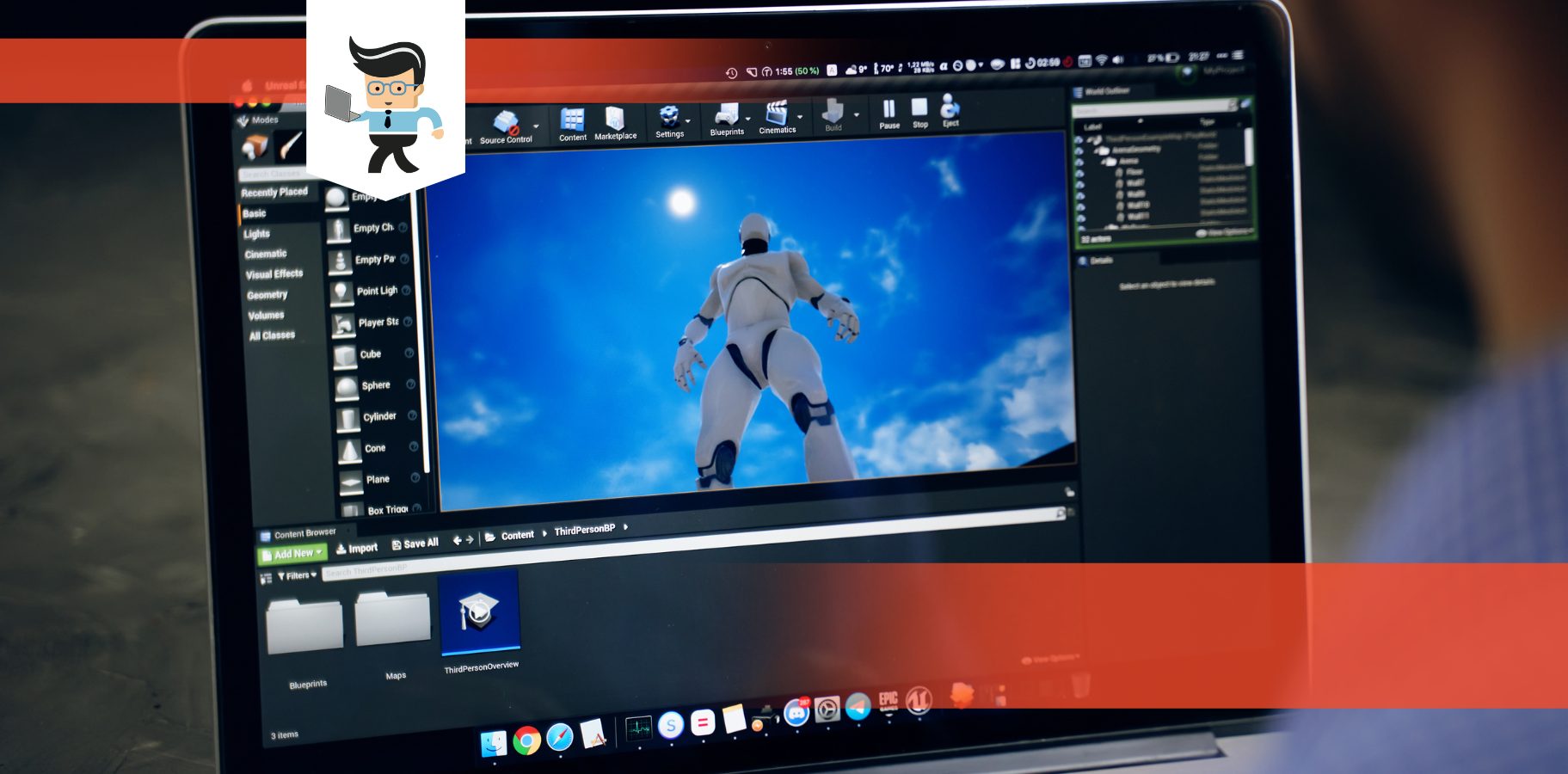Select the Cone primitive icon
The image size is (1568, 774).
(350, 450)
